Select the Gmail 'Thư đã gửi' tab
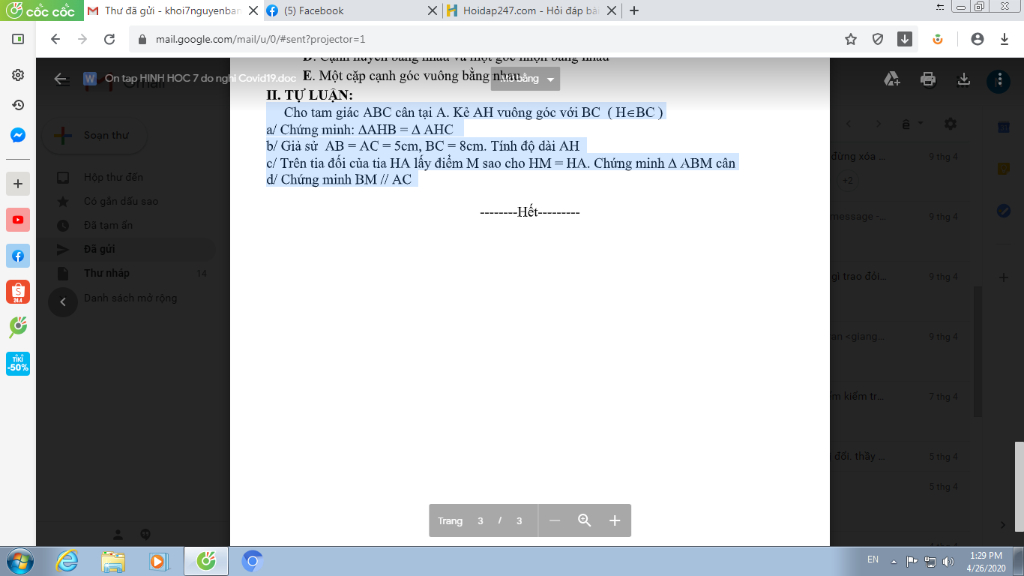Screen dimensions: 1024x576 click(172, 10)
